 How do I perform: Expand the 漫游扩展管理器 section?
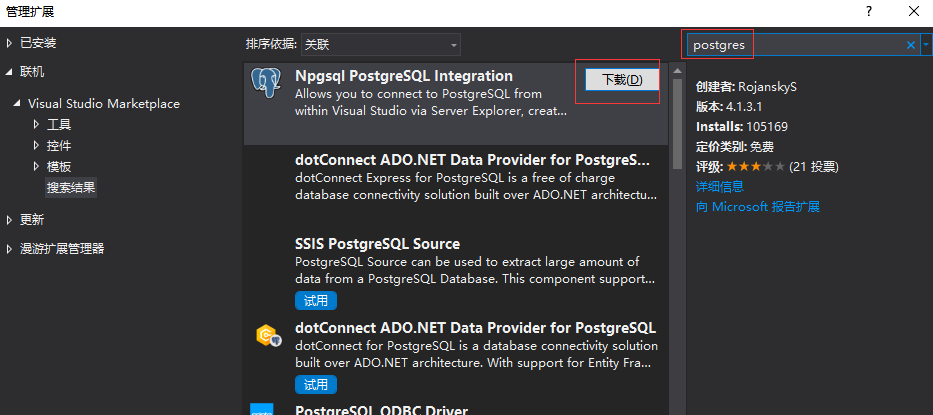click(x=9, y=249)
